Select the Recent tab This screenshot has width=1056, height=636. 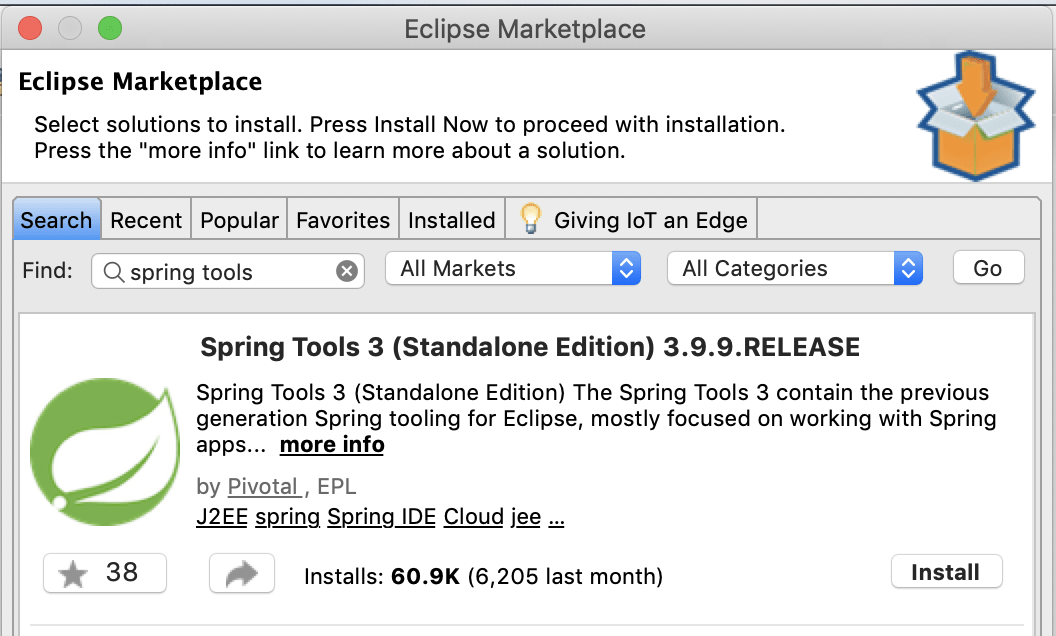pyautogui.click(x=146, y=218)
